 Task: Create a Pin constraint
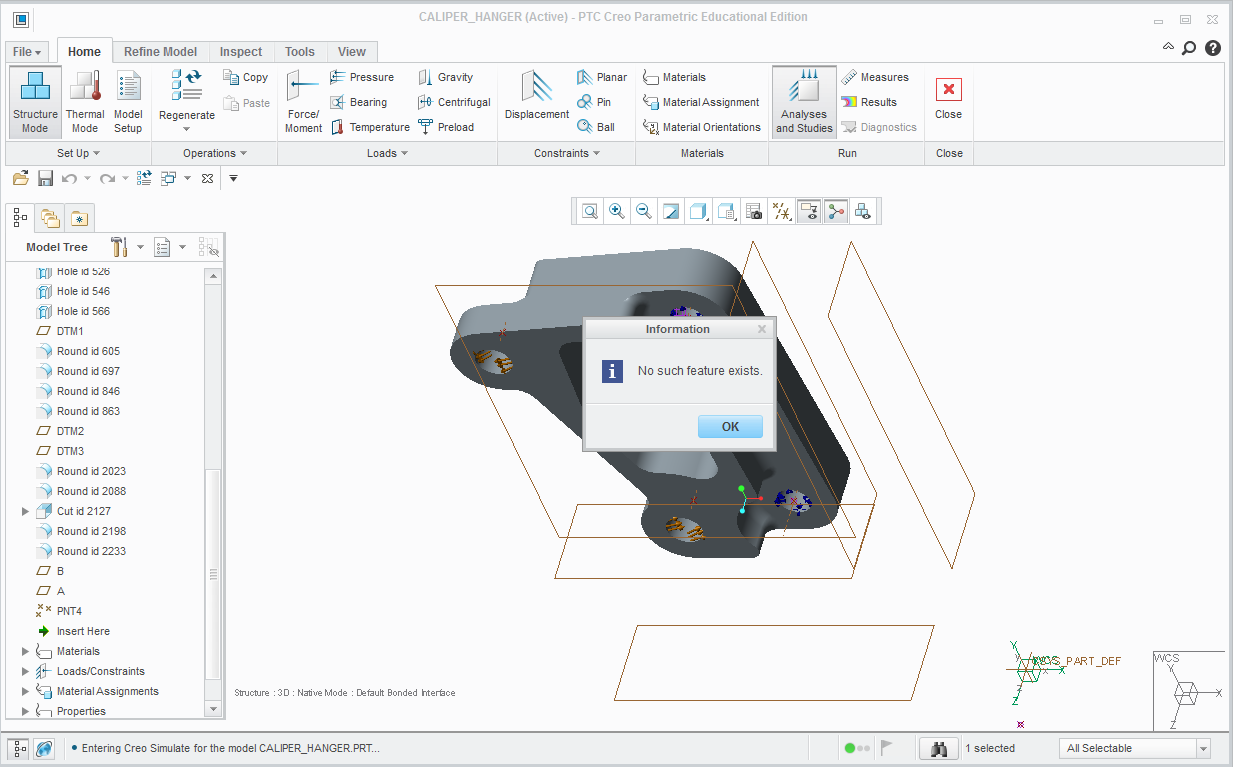pyautogui.click(x=594, y=102)
